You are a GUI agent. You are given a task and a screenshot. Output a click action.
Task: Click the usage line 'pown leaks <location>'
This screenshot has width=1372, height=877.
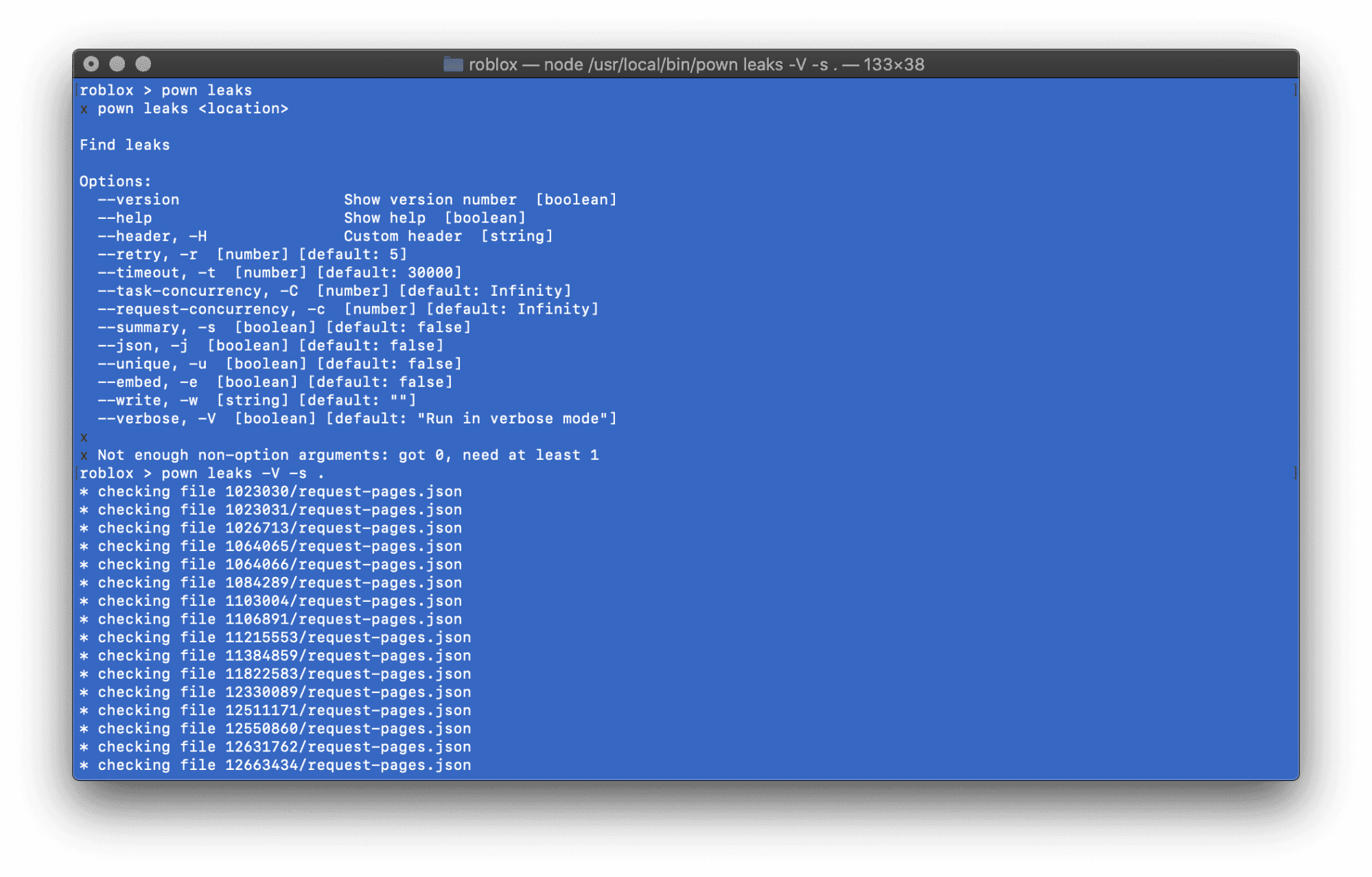(193, 108)
